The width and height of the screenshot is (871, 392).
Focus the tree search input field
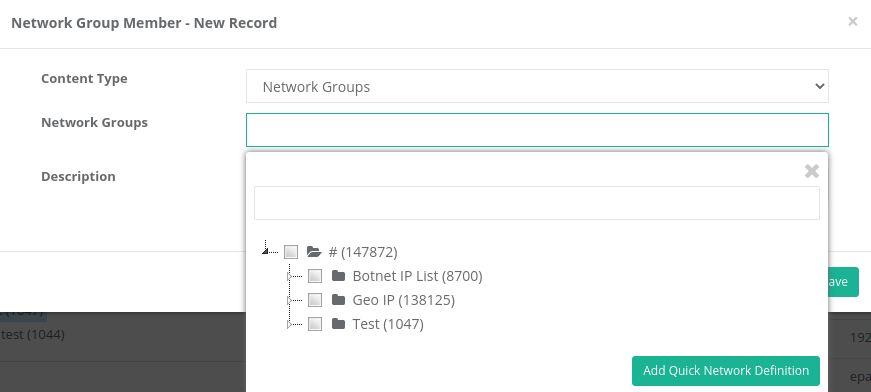(537, 203)
